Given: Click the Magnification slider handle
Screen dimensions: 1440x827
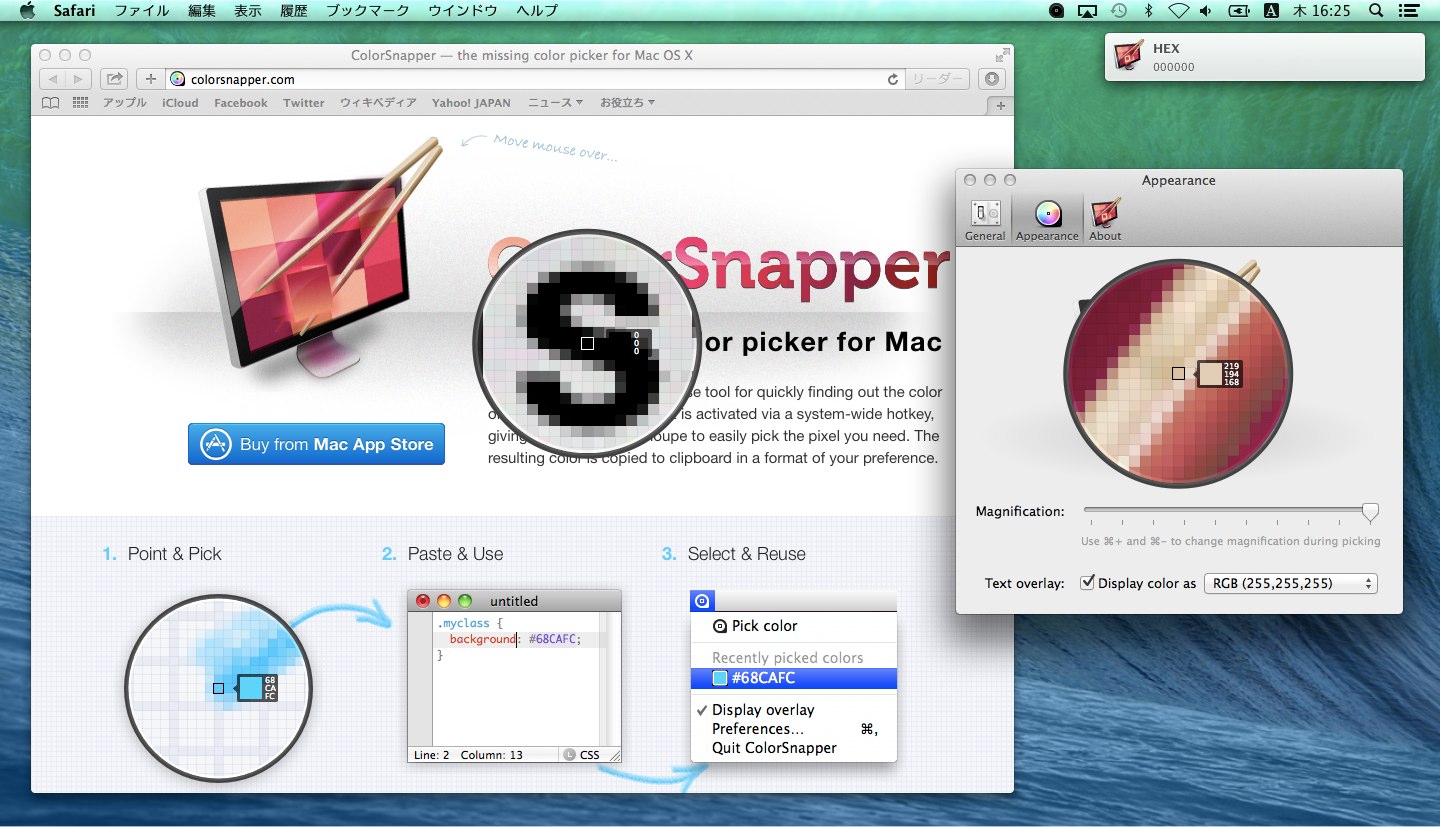Looking at the screenshot, I should (1370, 512).
